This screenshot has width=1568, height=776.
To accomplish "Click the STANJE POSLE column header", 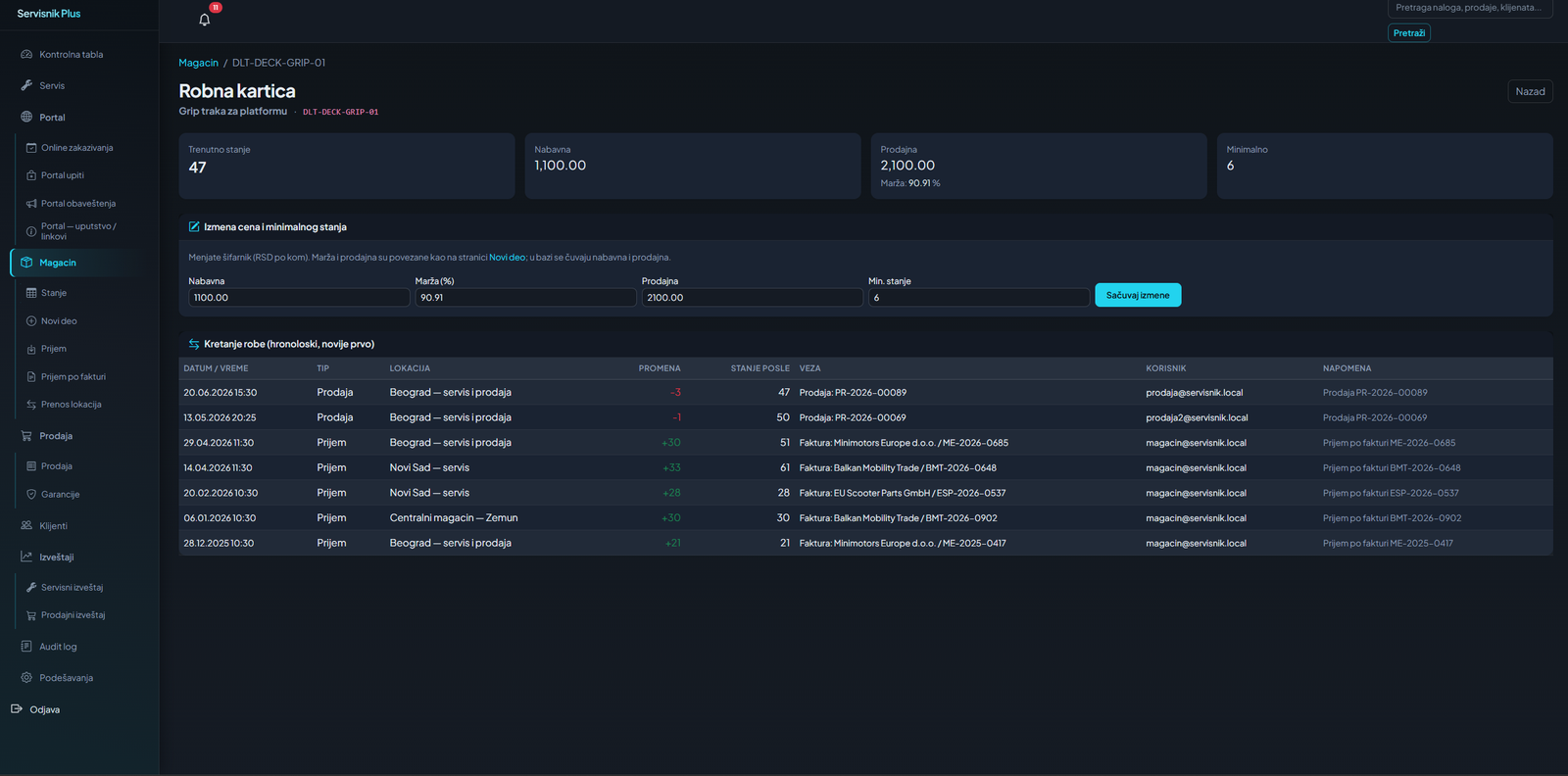I will click(x=759, y=368).
